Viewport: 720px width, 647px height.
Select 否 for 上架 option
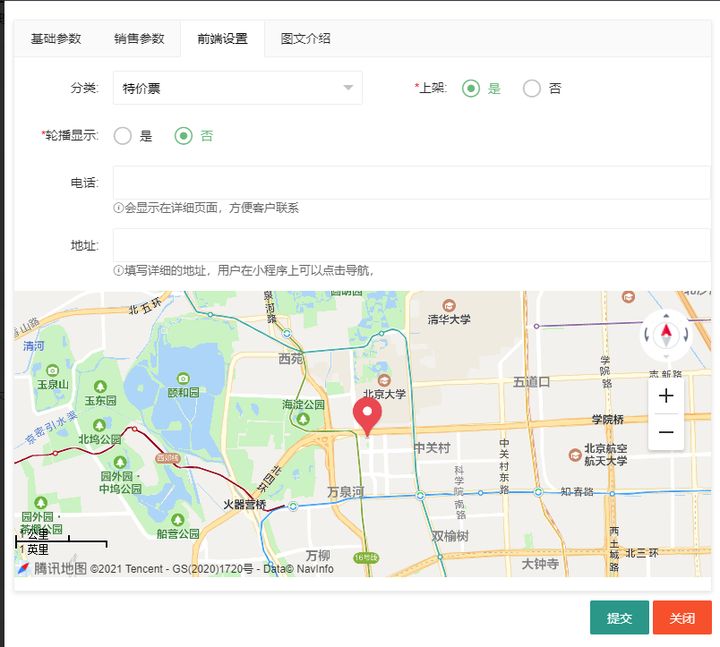532,88
